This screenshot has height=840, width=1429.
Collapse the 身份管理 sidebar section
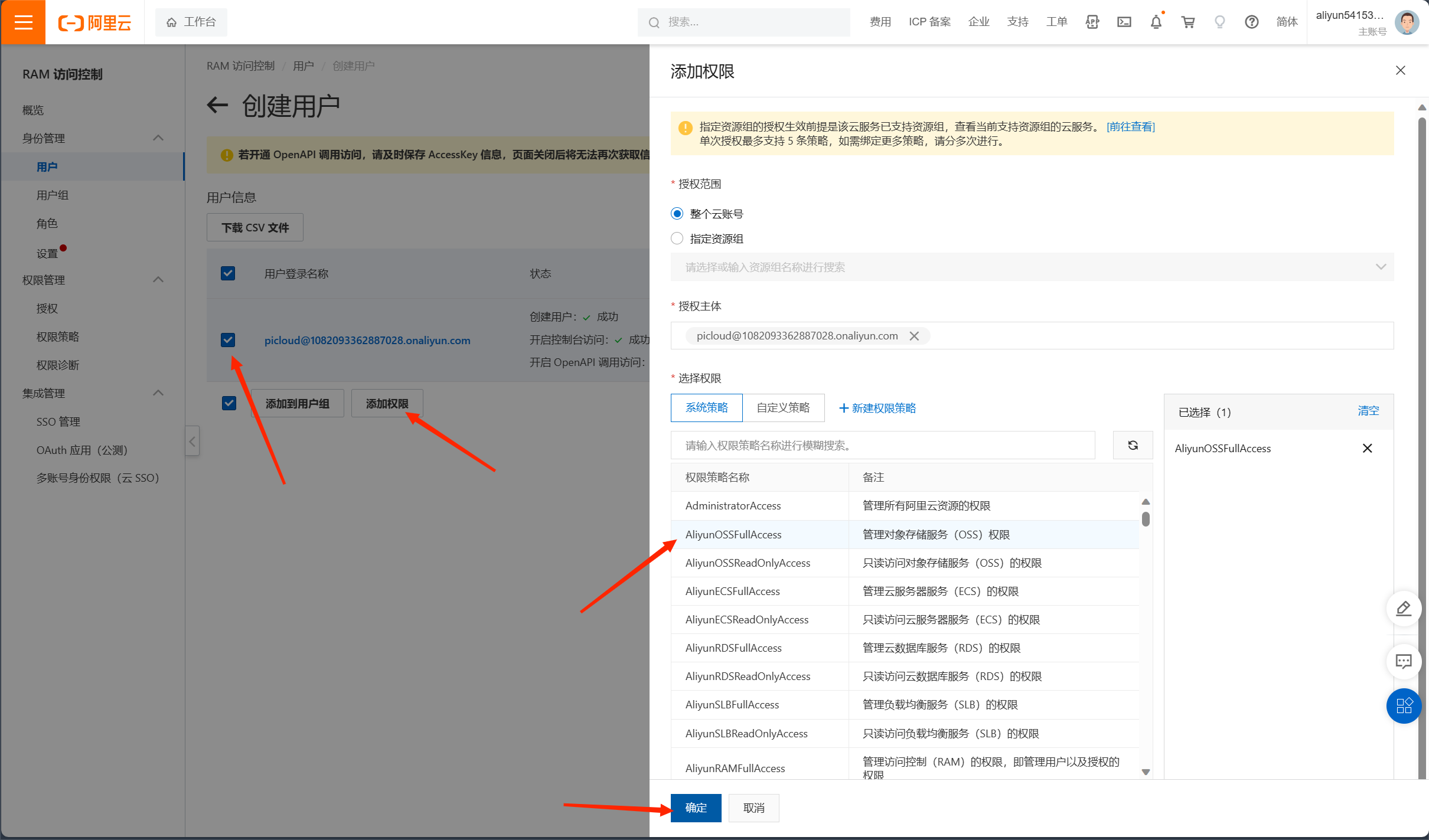pos(158,138)
